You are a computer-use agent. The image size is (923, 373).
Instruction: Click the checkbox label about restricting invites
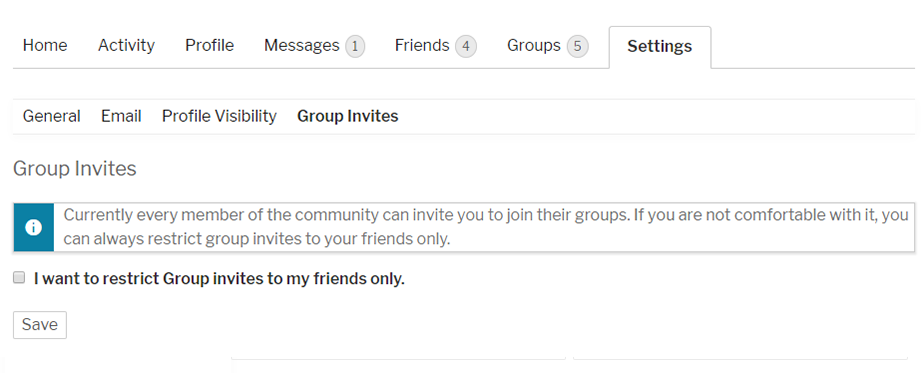coord(220,278)
